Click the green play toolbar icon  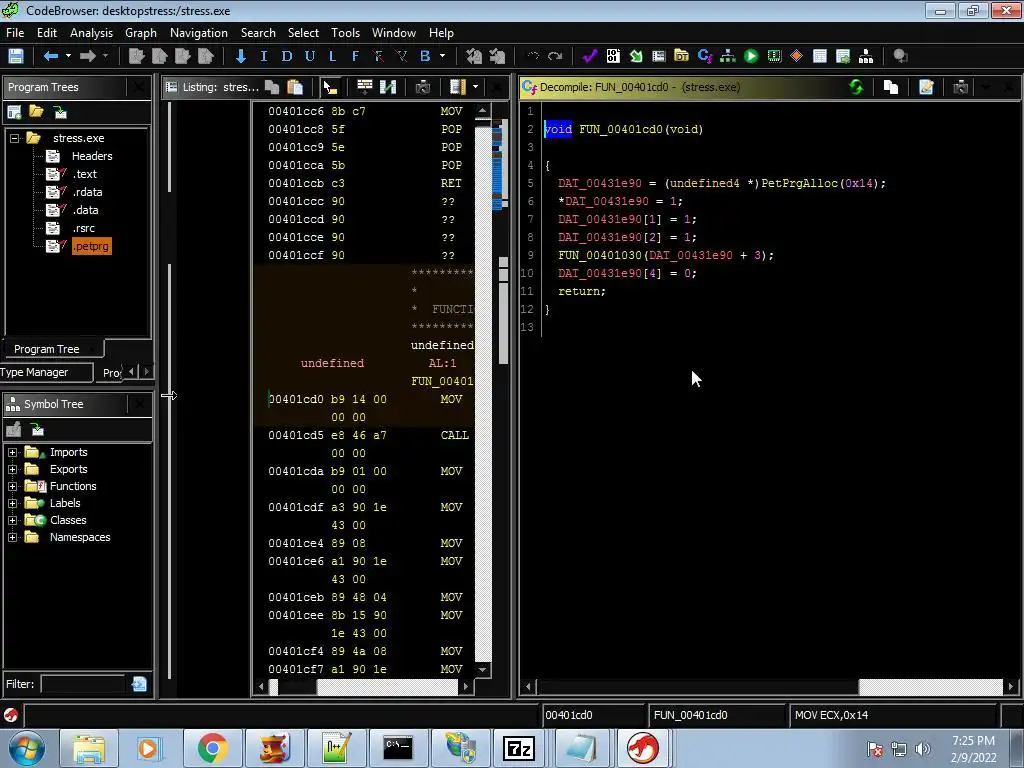coord(751,56)
